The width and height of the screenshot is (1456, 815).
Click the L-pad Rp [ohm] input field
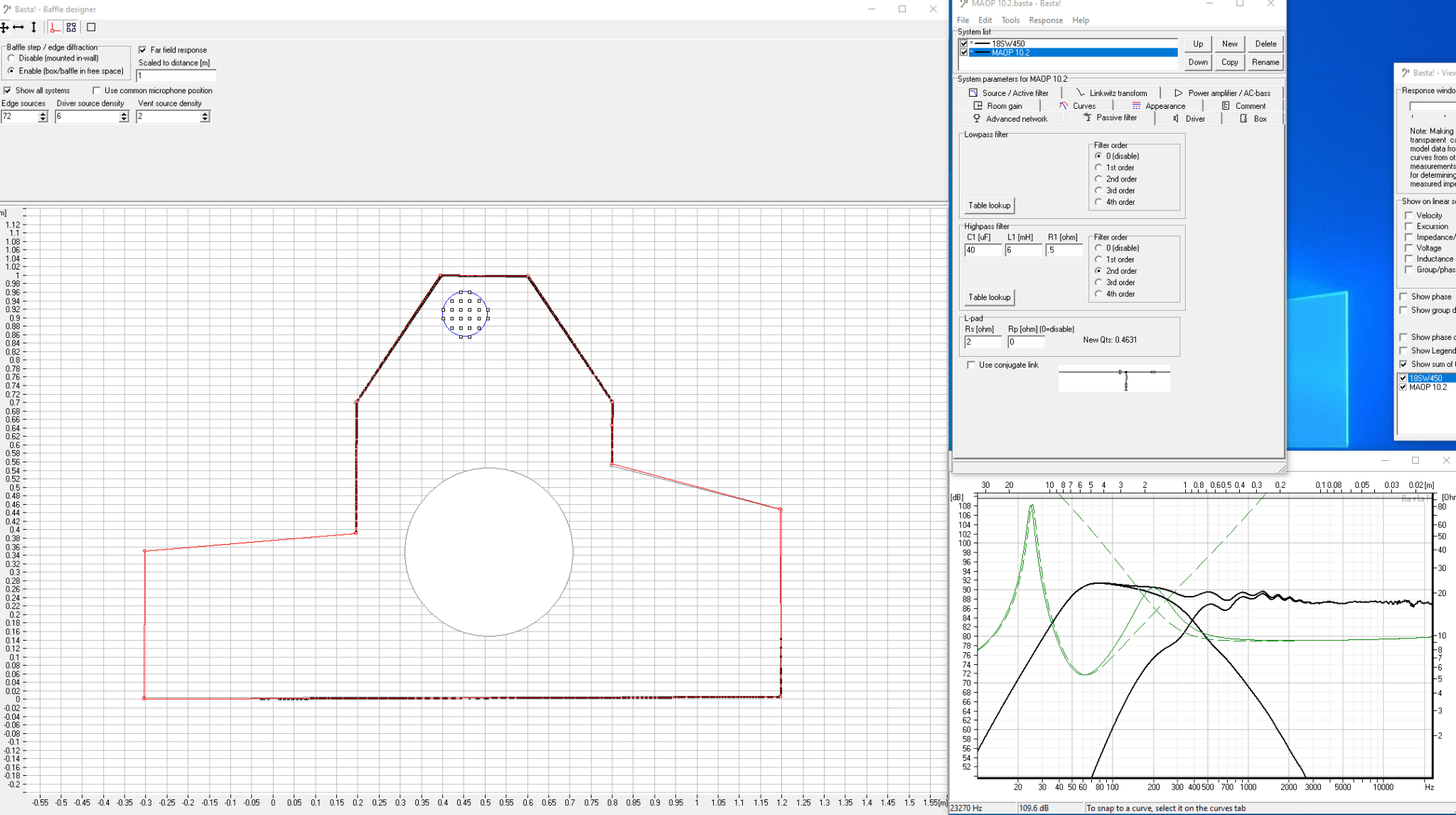point(1026,342)
